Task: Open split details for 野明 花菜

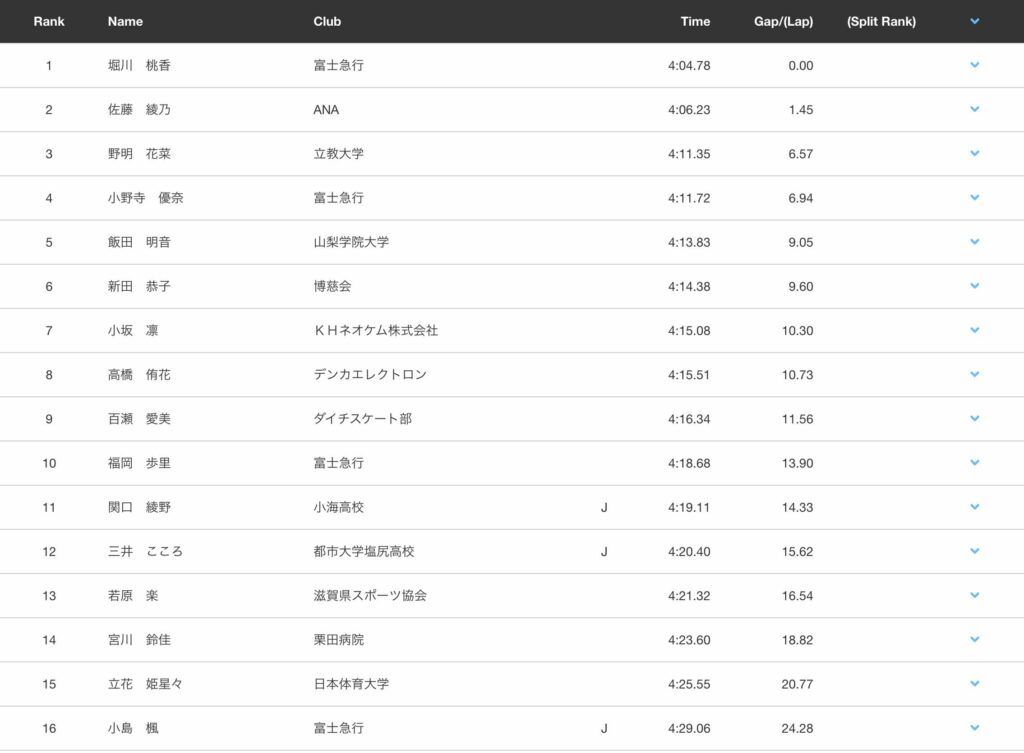Action: pos(974,153)
